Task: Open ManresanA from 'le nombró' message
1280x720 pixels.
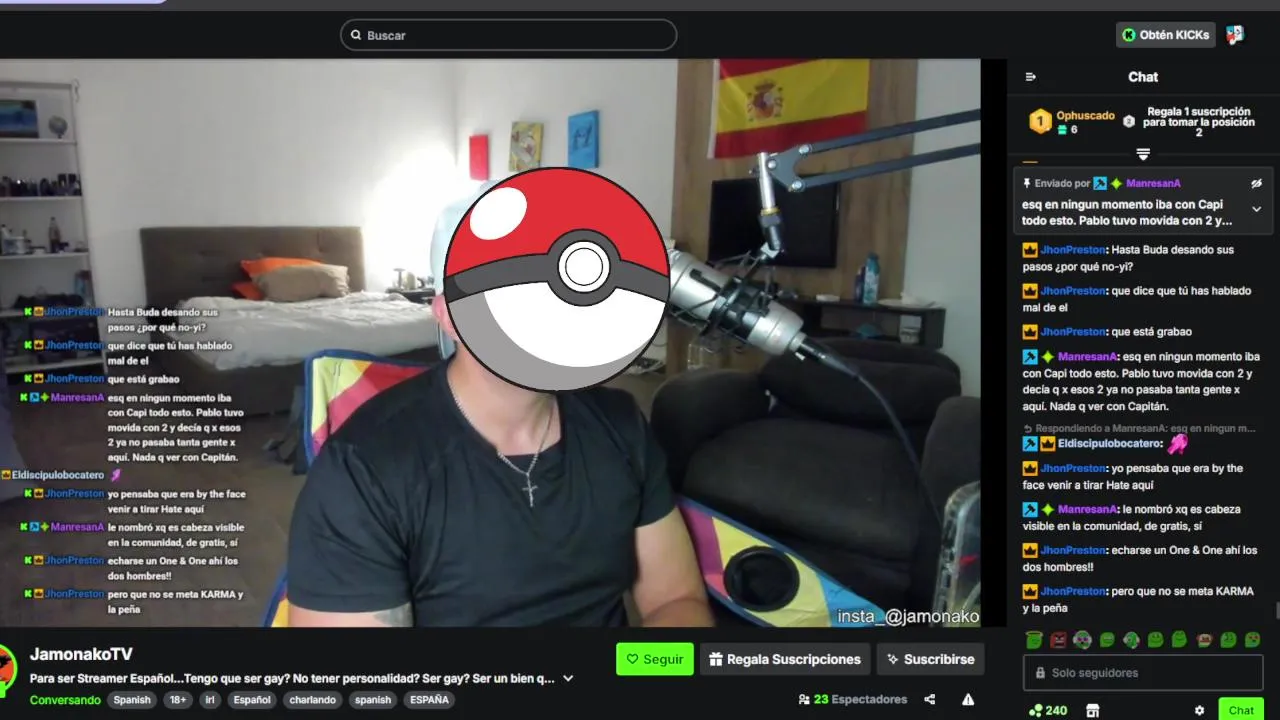Action: (1086, 509)
